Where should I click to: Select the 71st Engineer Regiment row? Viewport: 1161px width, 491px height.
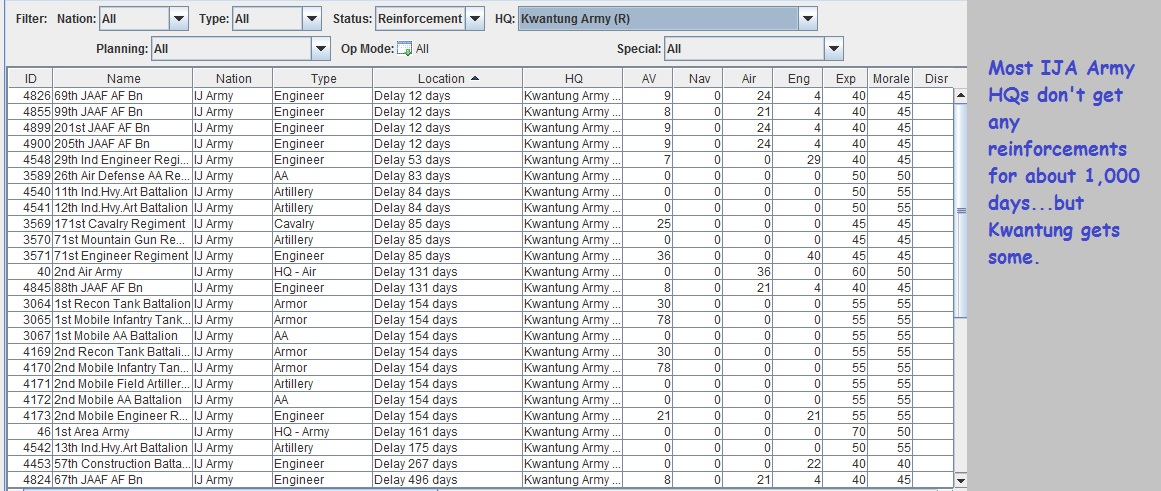click(x=480, y=255)
